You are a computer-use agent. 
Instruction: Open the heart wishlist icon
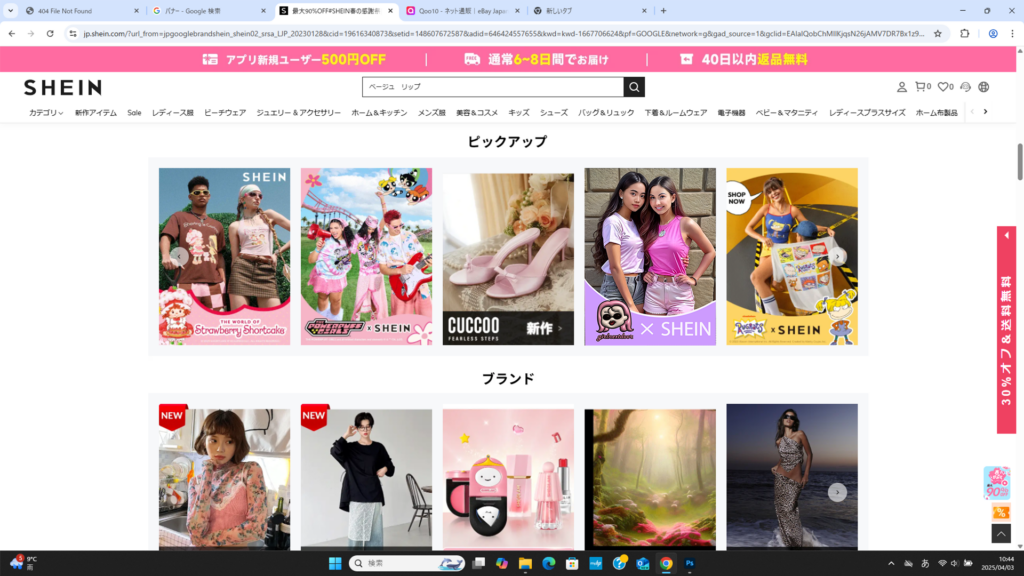[x=944, y=87]
